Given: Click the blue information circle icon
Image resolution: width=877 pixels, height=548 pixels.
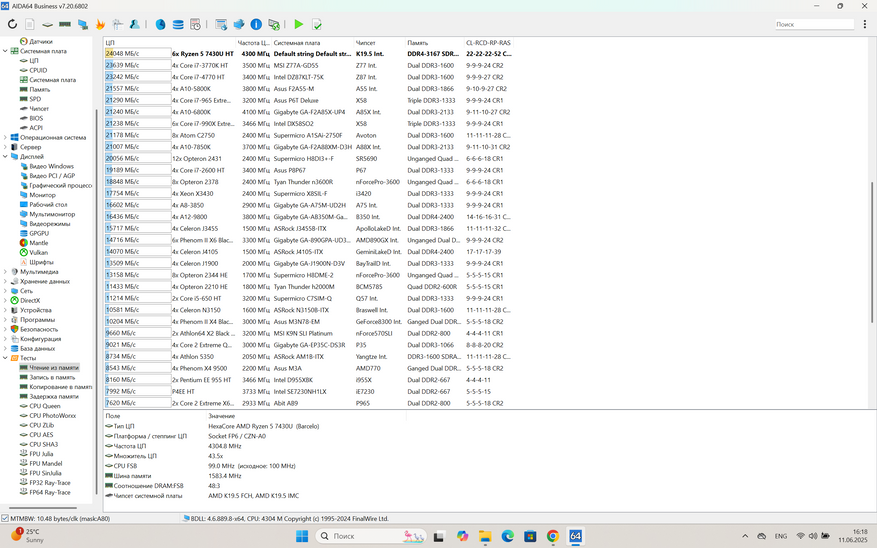Looking at the screenshot, I should [x=256, y=24].
